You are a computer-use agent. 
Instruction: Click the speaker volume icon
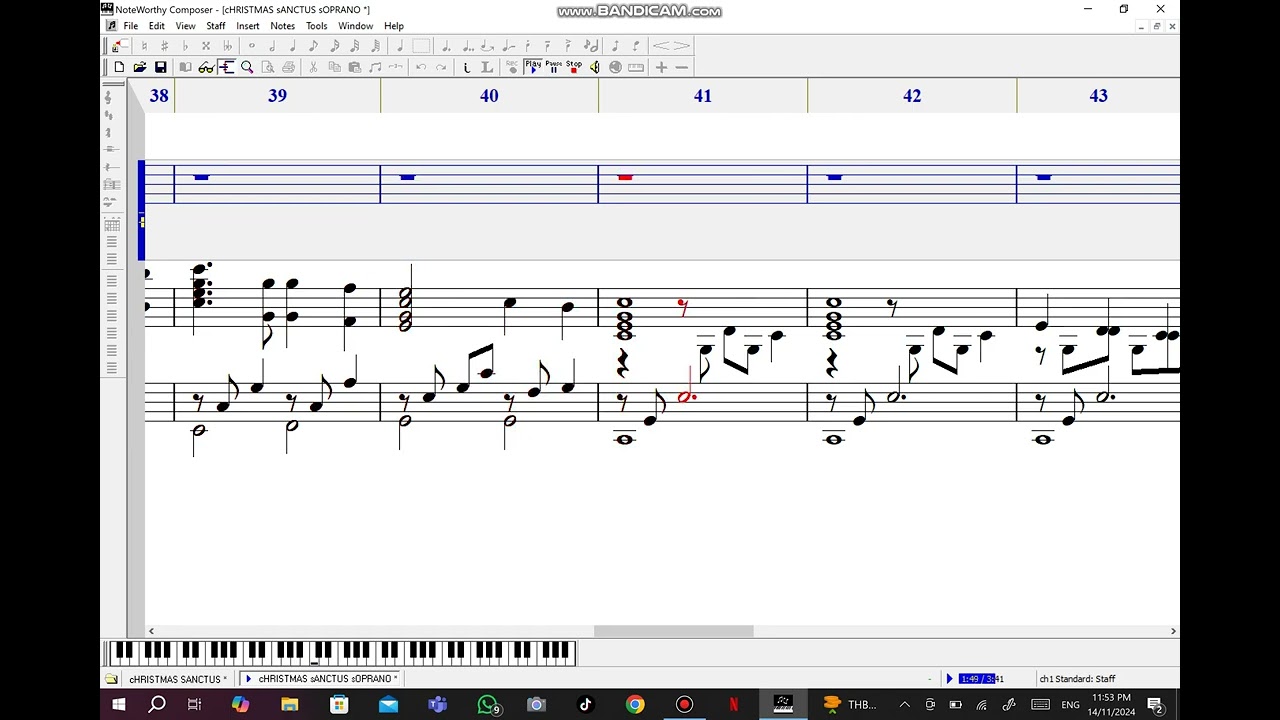click(x=594, y=67)
